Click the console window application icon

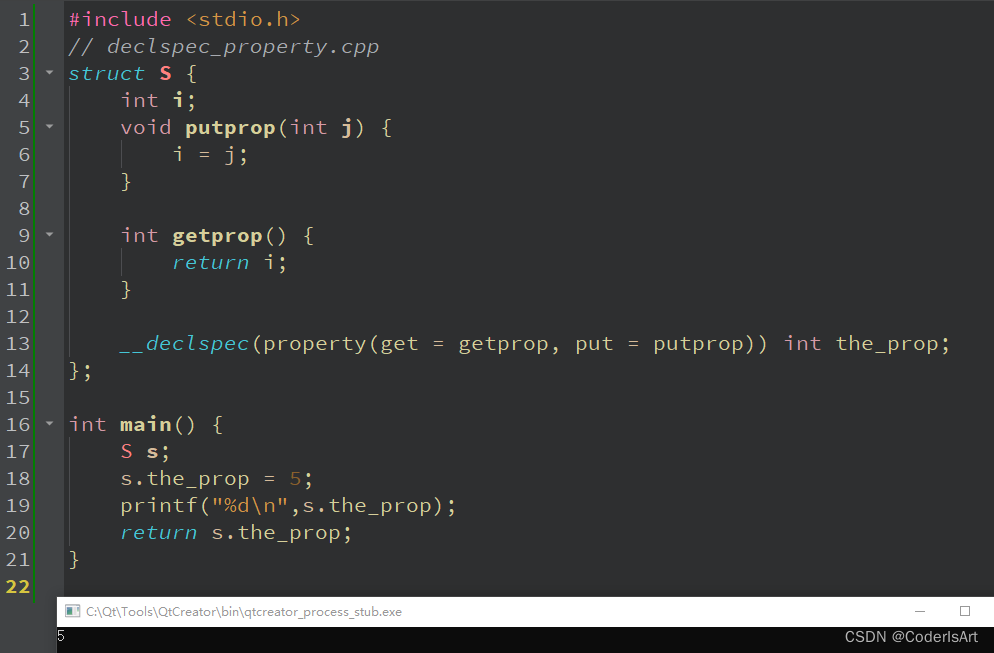tap(71, 610)
